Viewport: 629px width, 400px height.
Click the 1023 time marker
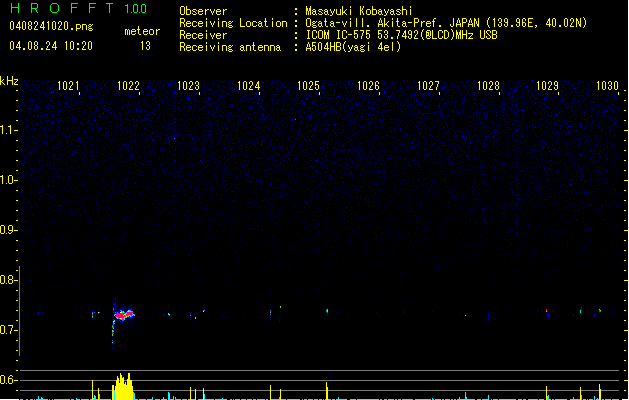coord(189,87)
